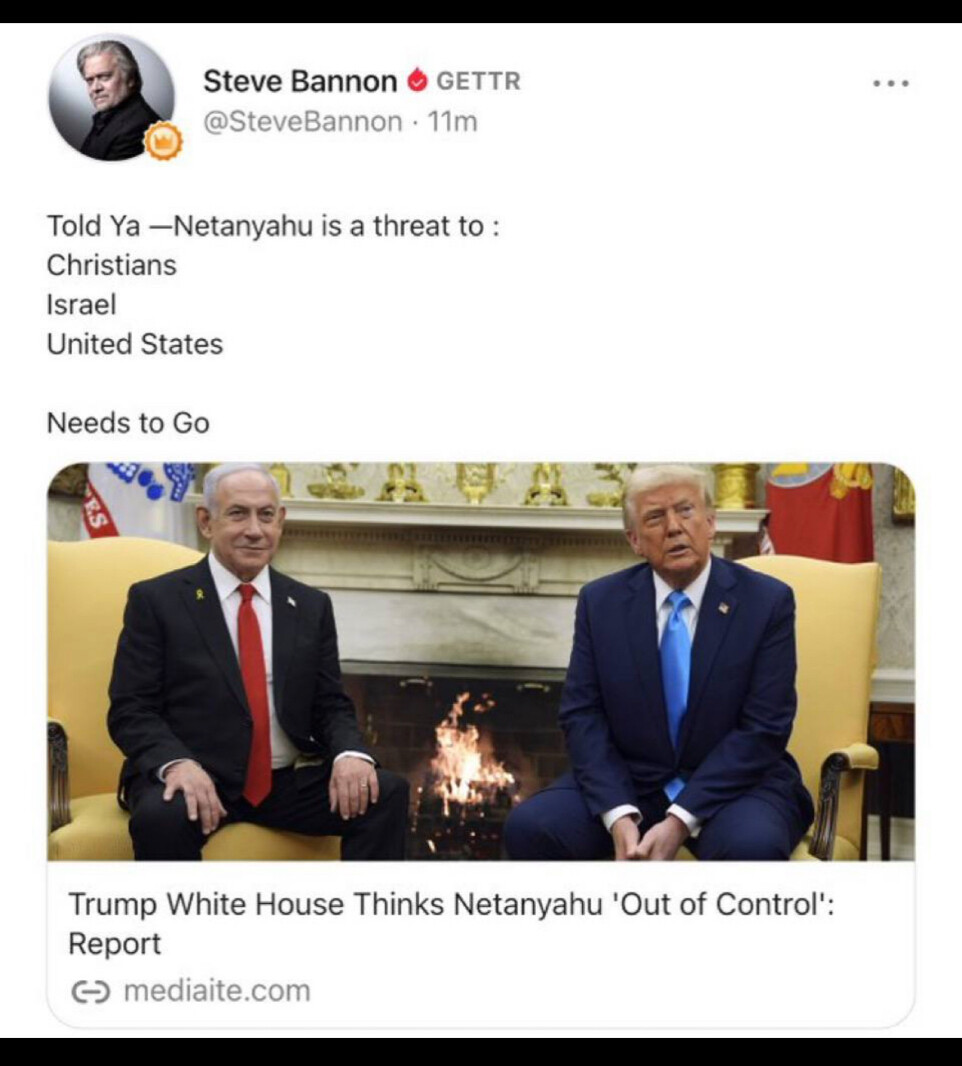Viewport: 962px width, 1066px height.
Task: Click the 'United States' line in post
Action: [135, 344]
